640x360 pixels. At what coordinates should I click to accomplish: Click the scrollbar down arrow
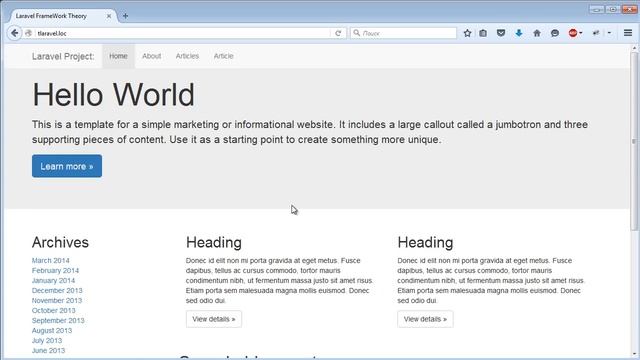tap(634, 354)
